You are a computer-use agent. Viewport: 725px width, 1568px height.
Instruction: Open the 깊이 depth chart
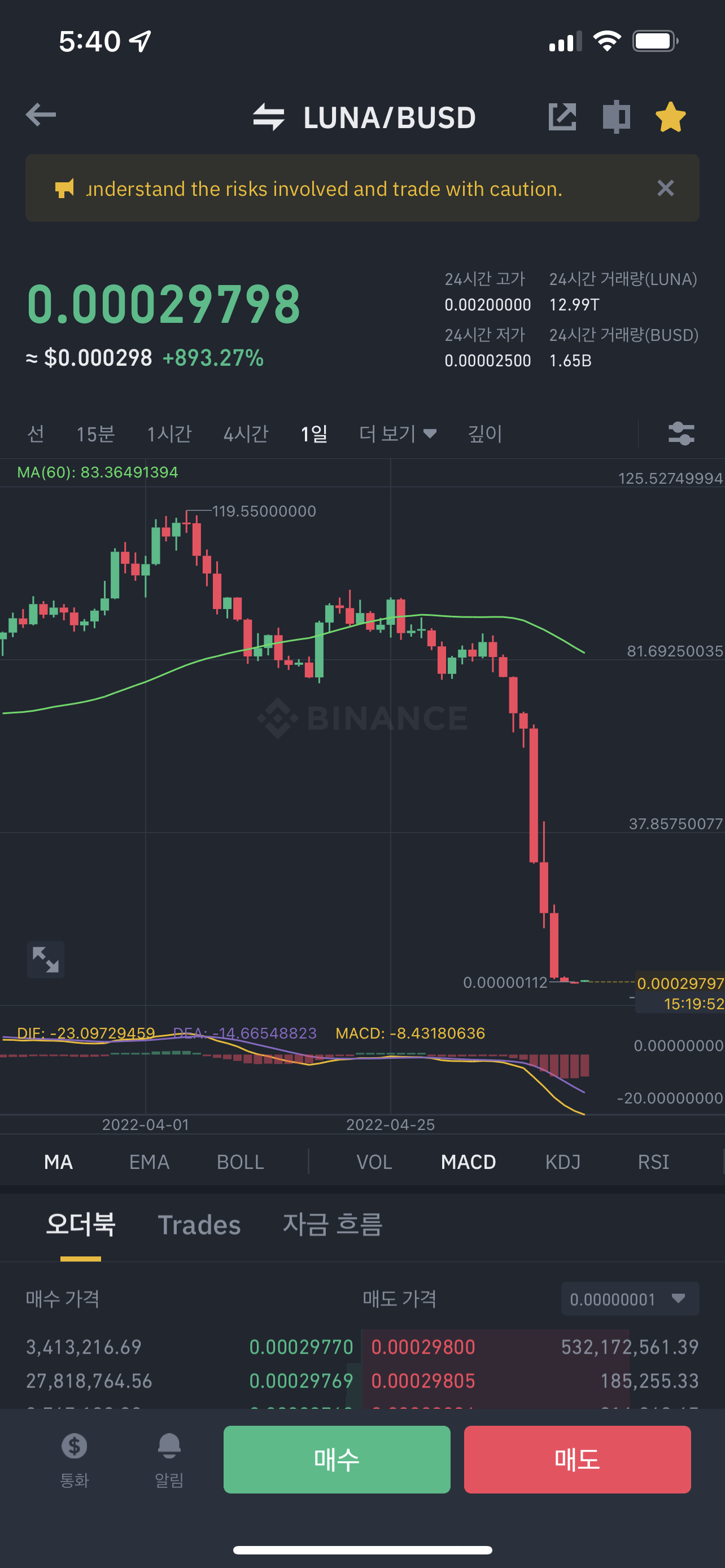click(x=484, y=433)
